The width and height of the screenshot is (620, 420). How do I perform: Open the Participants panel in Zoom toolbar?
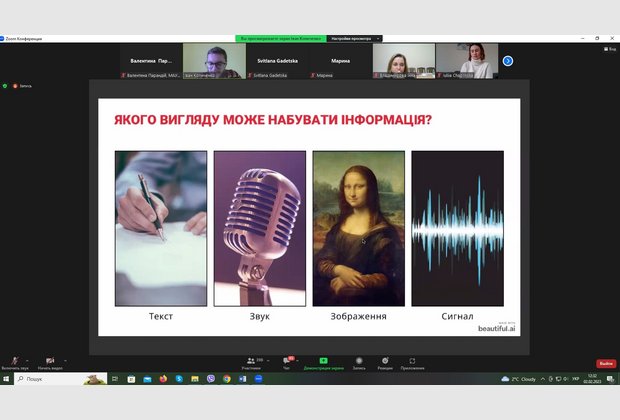(250, 362)
